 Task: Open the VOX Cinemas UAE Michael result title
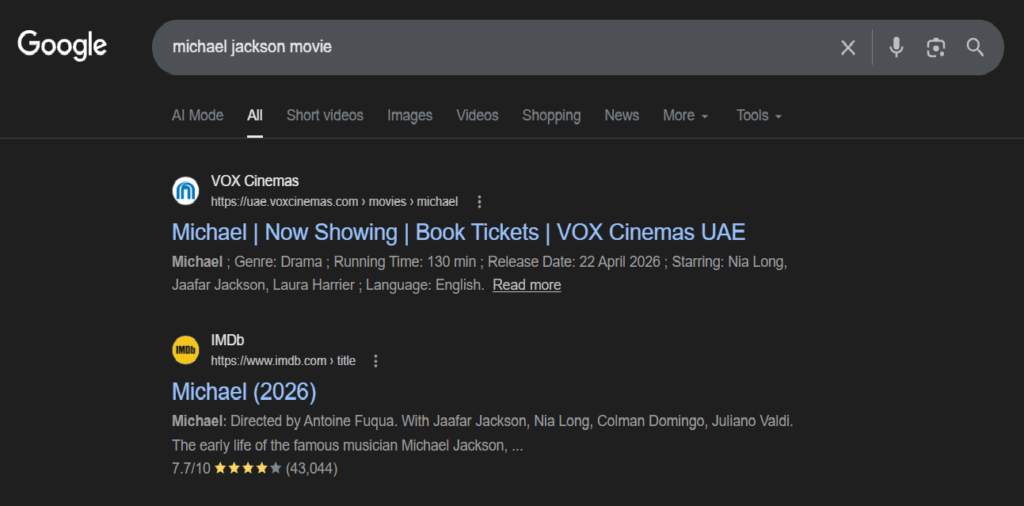coord(458,232)
